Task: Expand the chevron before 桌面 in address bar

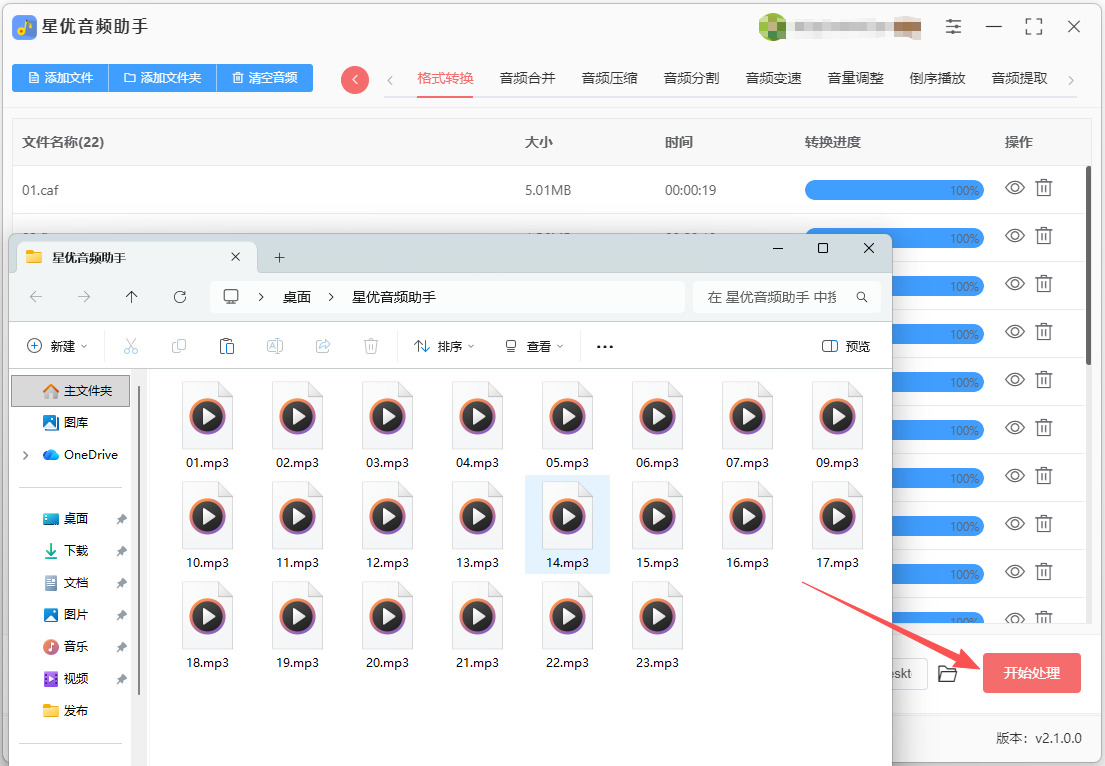Action: pos(261,297)
